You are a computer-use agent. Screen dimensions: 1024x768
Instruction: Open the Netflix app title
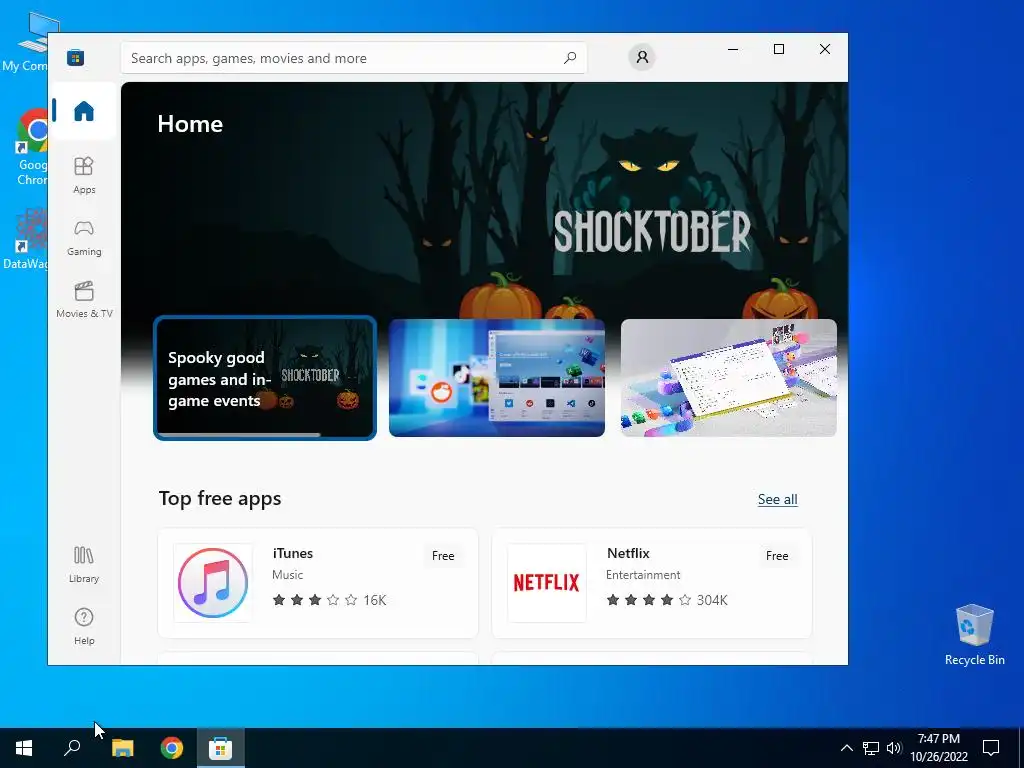[x=628, y=553]
